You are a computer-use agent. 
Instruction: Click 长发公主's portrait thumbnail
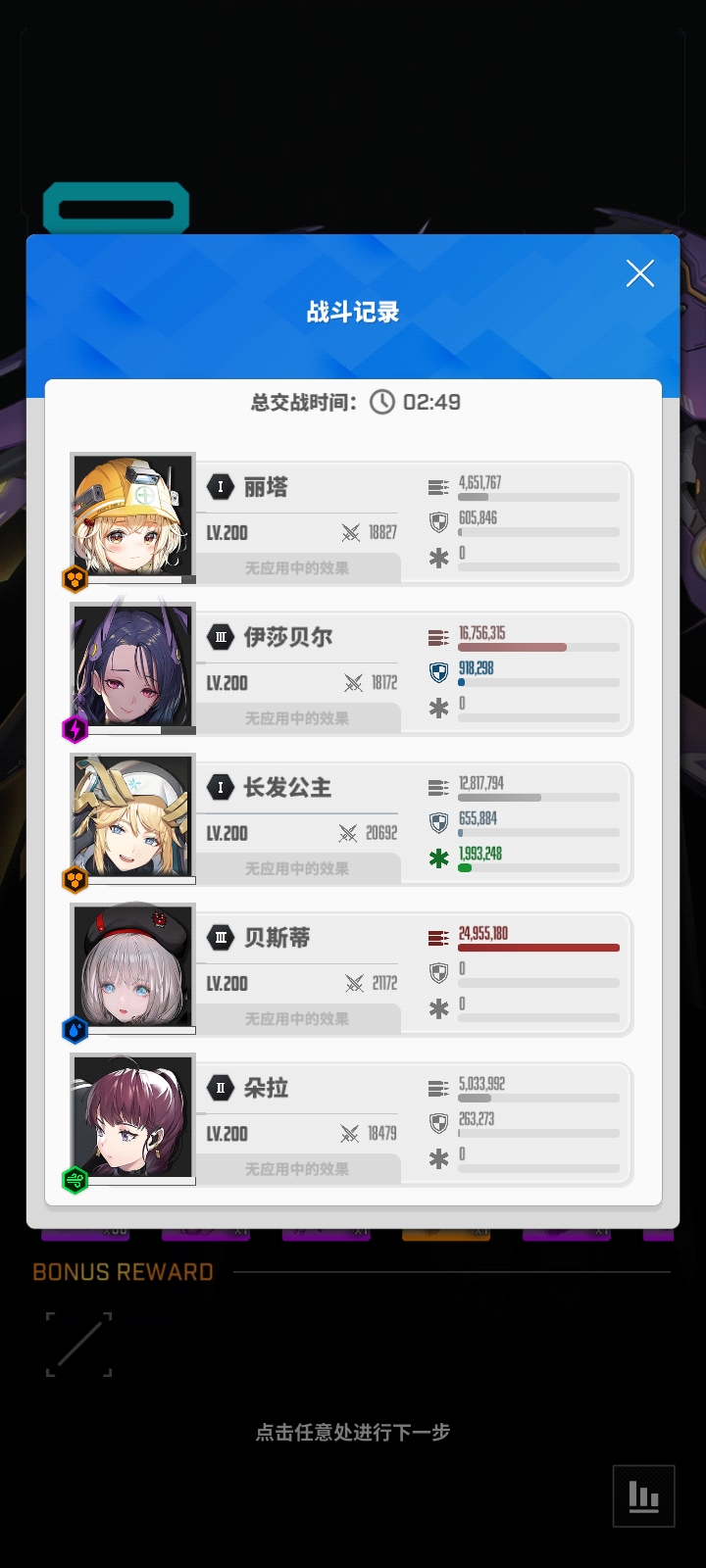click(132, 817)
